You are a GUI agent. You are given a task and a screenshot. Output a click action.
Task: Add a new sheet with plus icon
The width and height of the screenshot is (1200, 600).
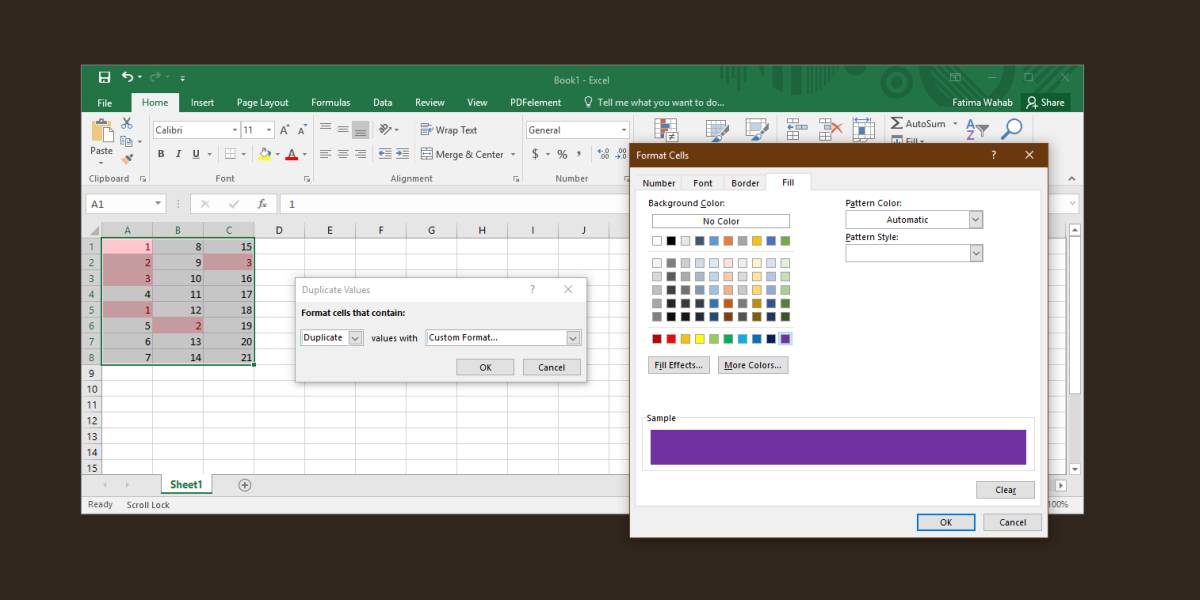pos(244,485)
